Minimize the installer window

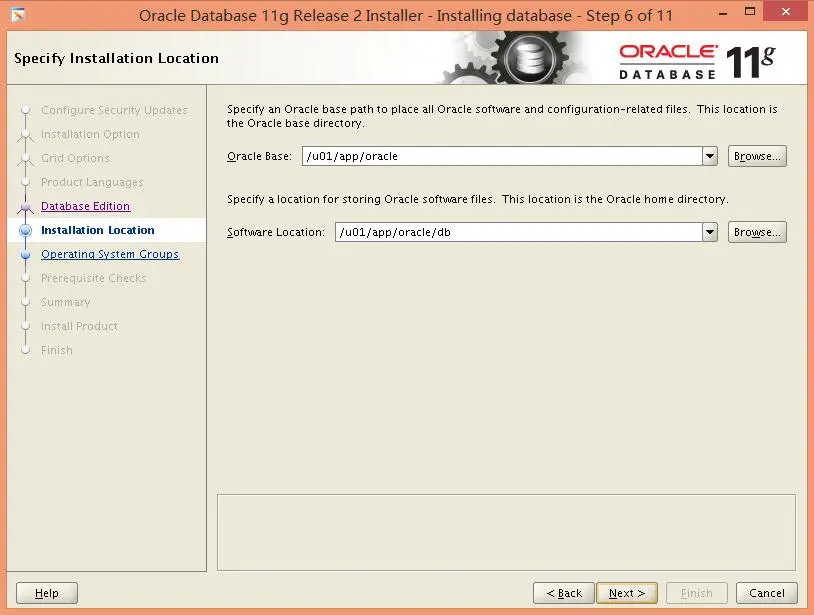pos(723,12)
